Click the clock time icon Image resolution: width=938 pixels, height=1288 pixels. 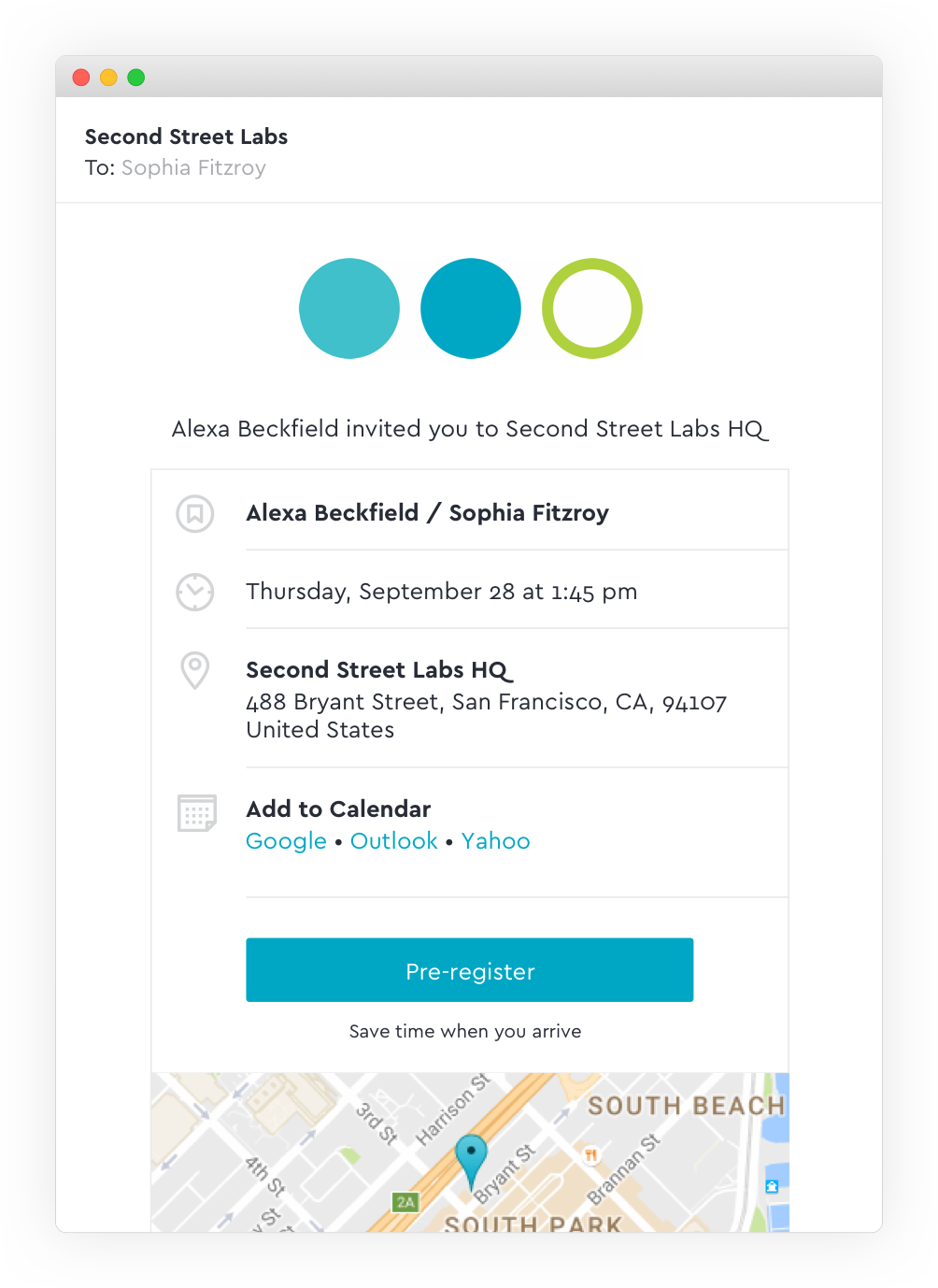[x=195, y=592]
